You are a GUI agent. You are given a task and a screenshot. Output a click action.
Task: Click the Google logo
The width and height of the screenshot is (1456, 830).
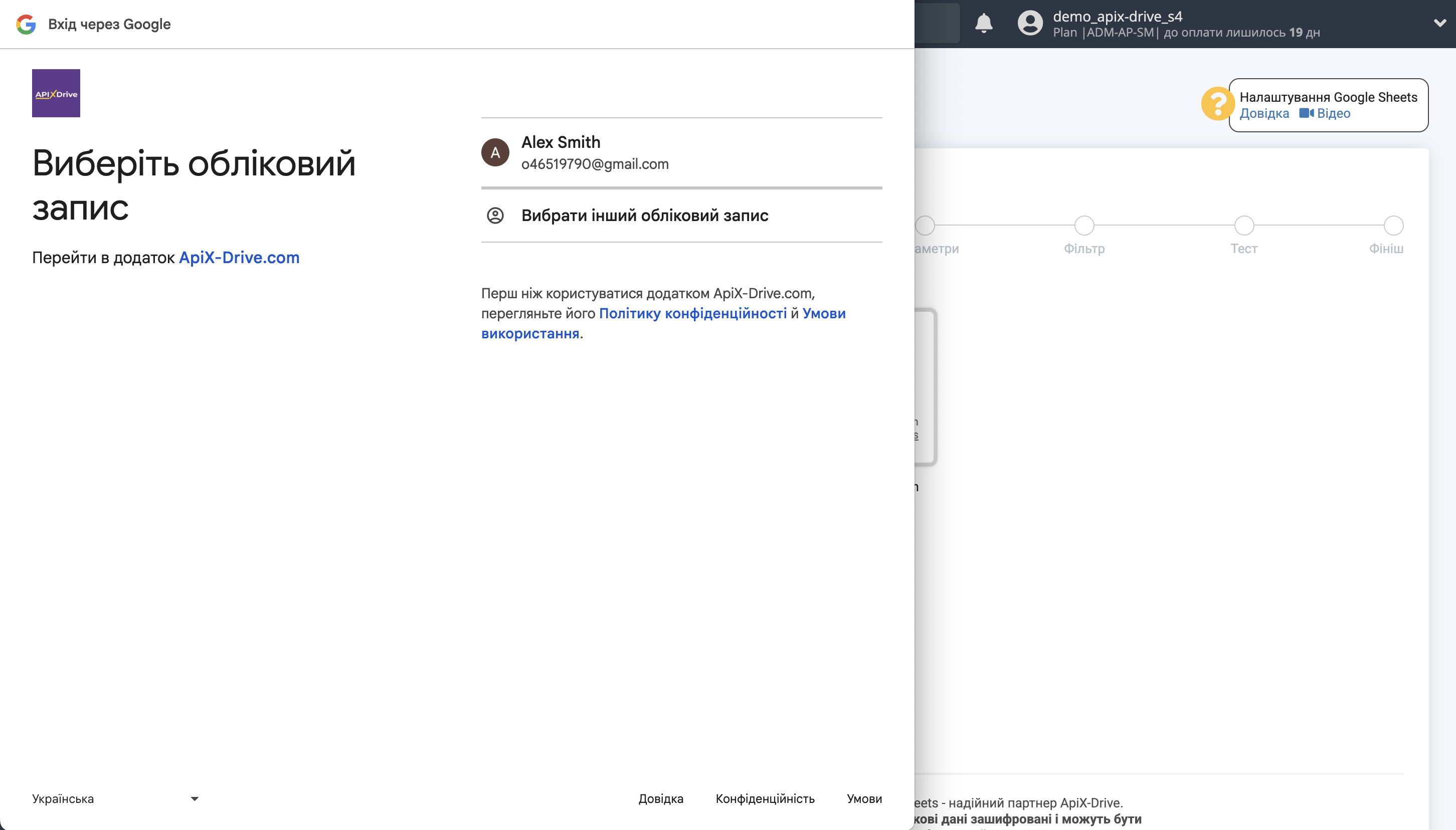(x=25, y=24)
